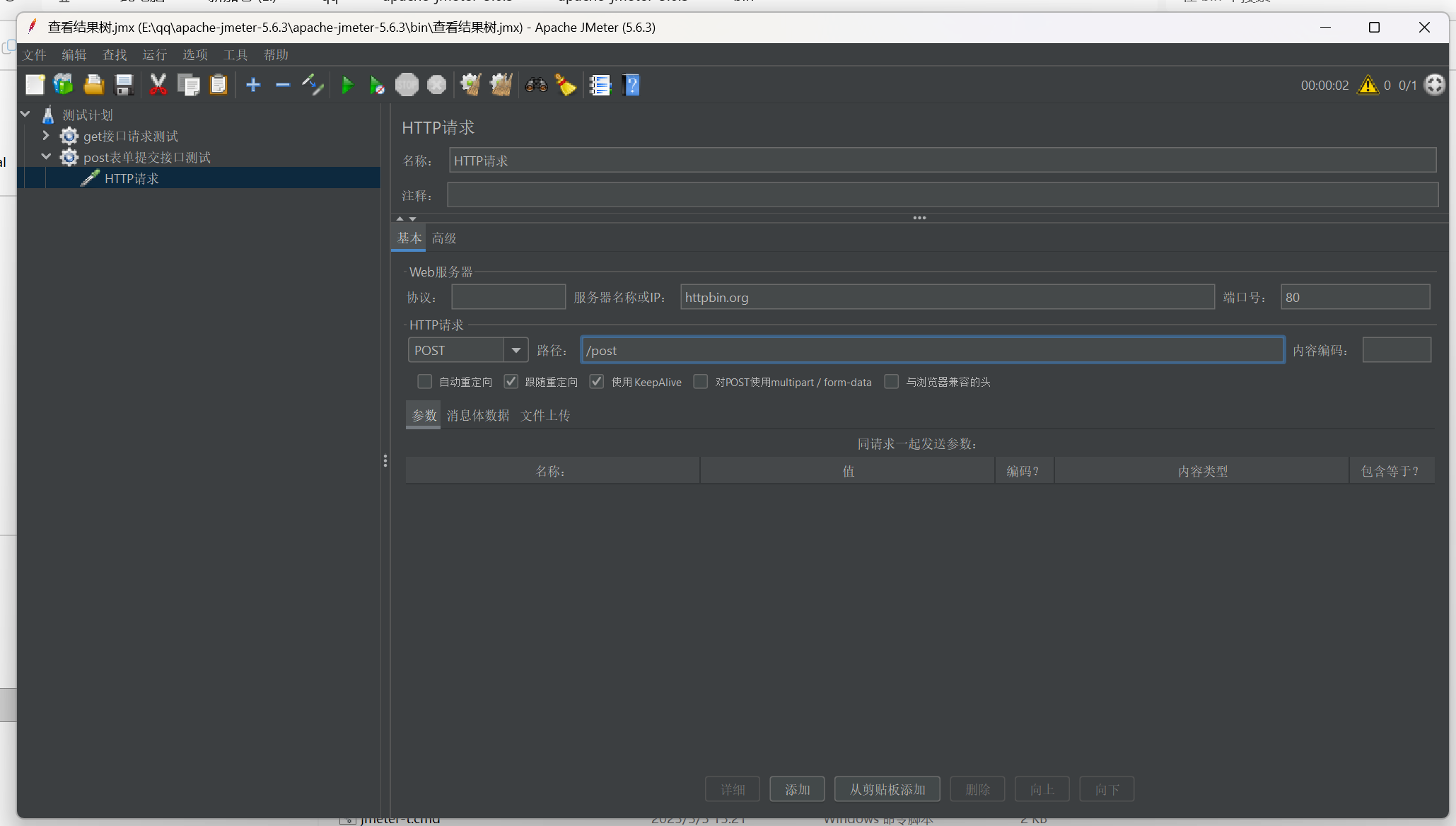
Task: Switch to the 消息体数据 tab
Action: click(478, 415)
